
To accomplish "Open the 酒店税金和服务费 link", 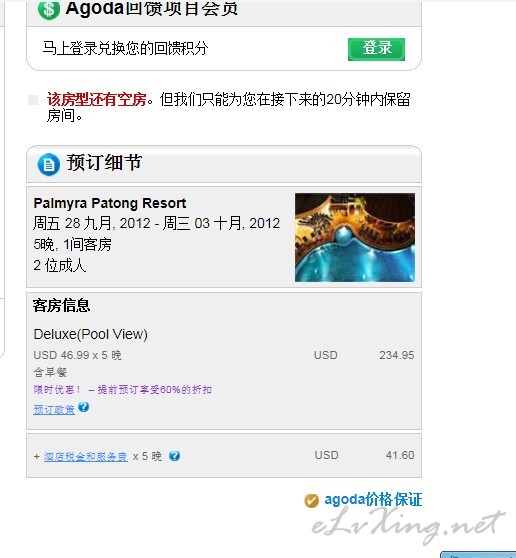I will point(86,456).
